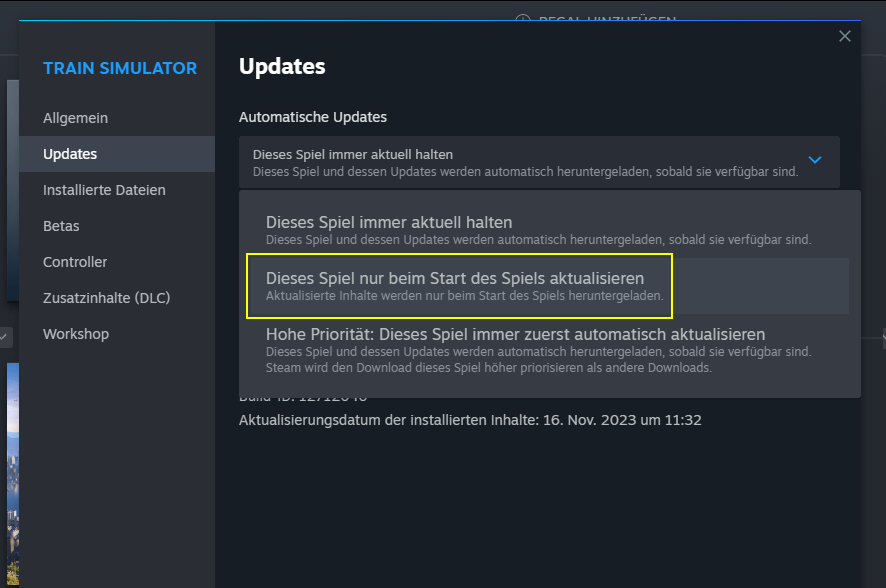Go to the Betas section
This screenshot has height=588, width=886.
117,226
